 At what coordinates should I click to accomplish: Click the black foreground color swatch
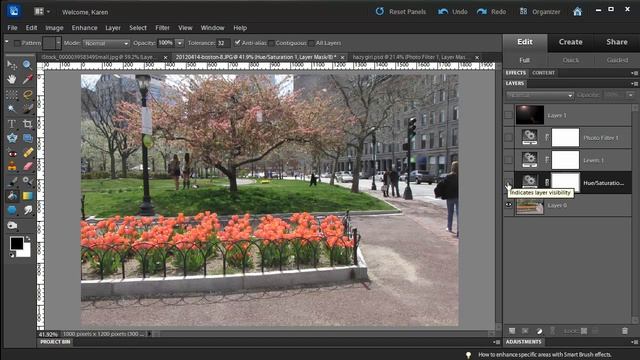tap(17, 243)
